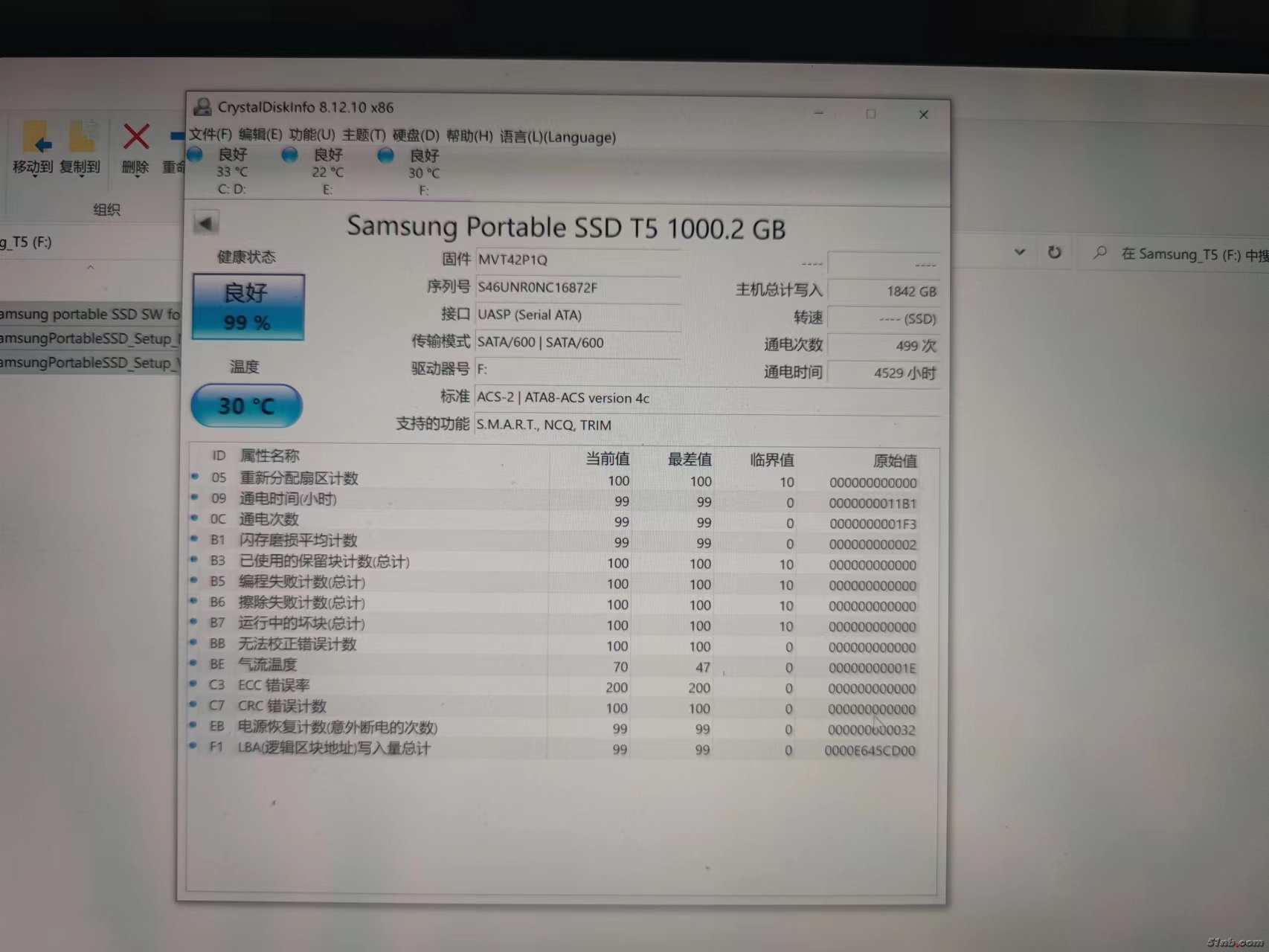Click the 原始值 column header
Image resolution: width=1269 pixels, height=952 pixels.
(894, 460)
